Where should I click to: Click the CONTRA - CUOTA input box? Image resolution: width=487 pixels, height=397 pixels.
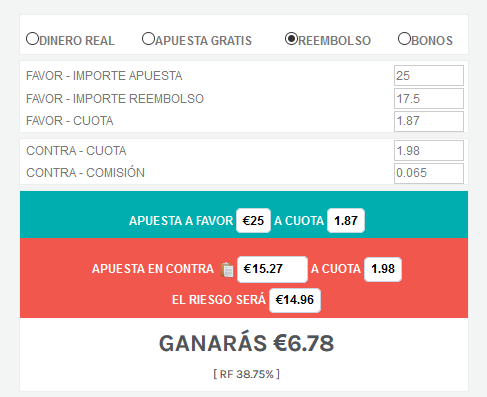point(429,151)
